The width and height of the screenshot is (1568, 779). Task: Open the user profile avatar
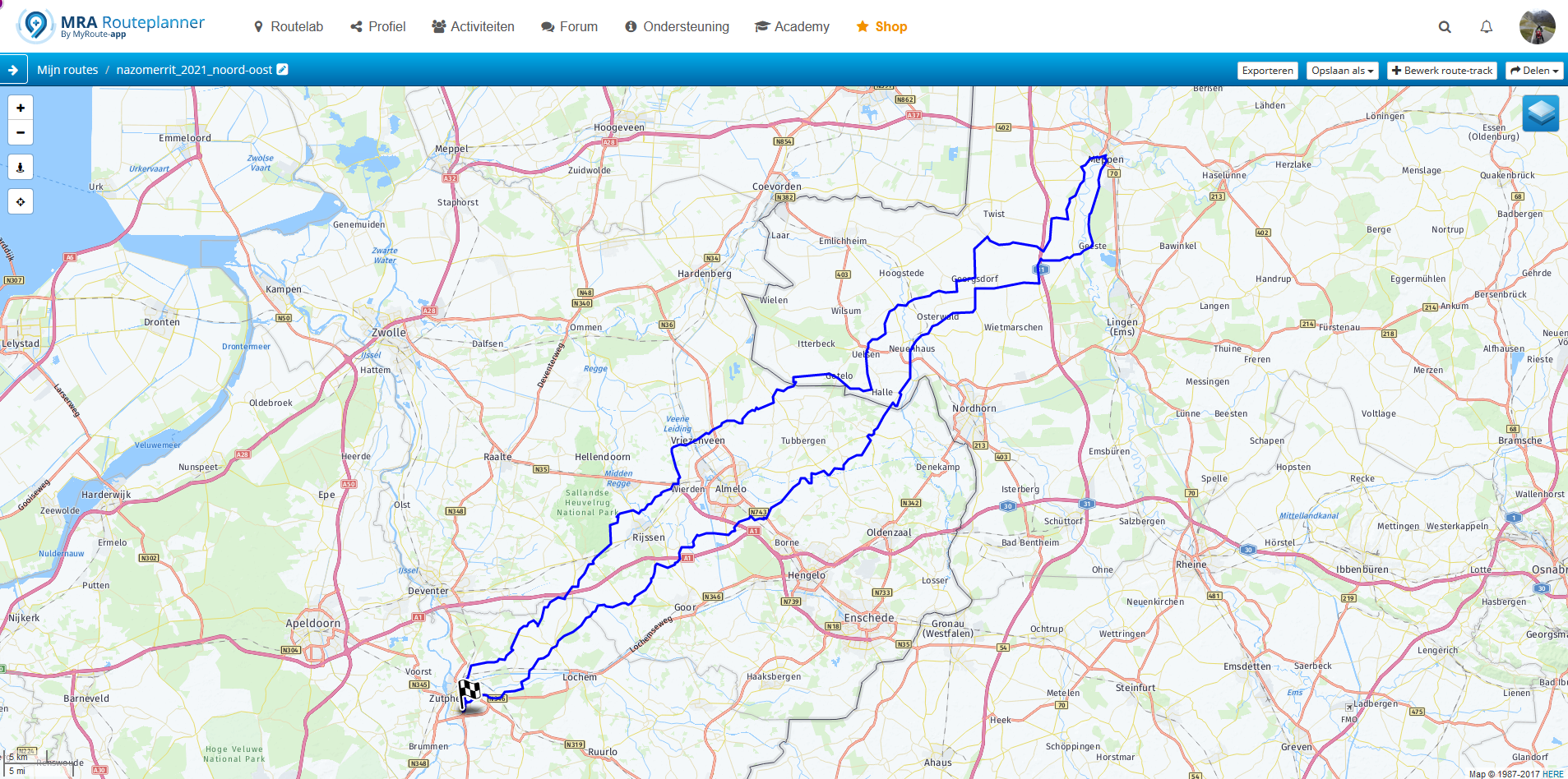pos(1536,27)
